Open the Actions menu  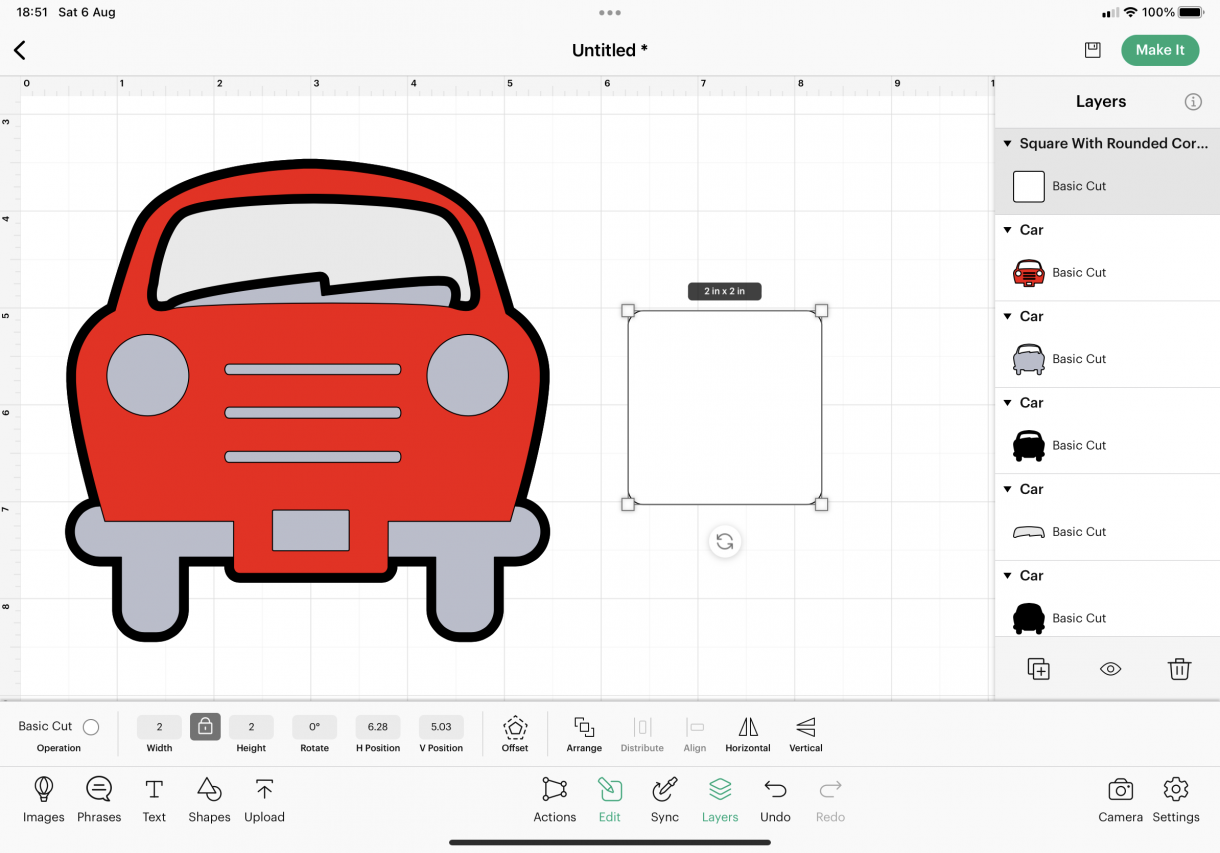tap(555, 800)
